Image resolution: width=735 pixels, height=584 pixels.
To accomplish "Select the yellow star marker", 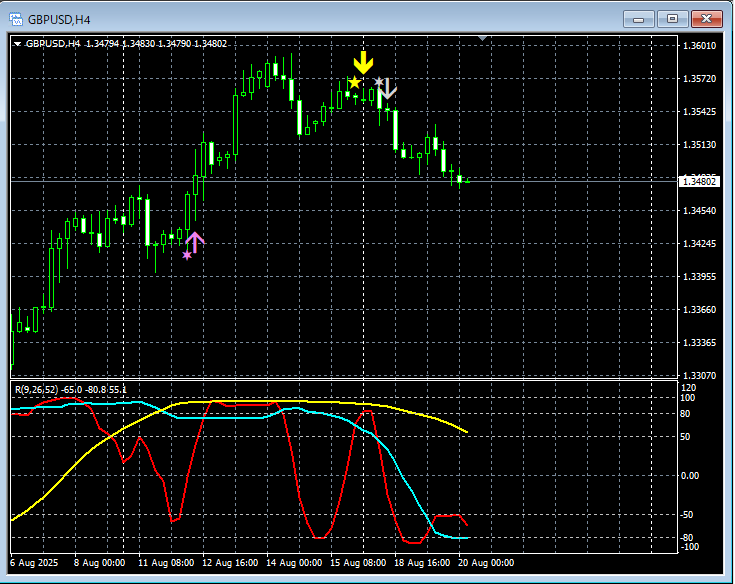I will [354, 83].
